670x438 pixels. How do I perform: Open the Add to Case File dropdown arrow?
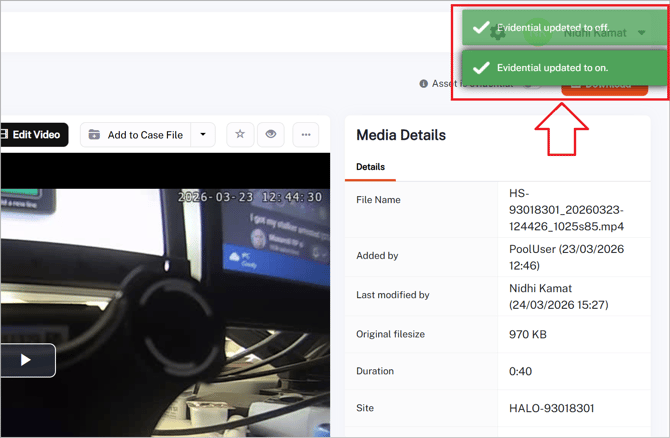tap(203, 135)
